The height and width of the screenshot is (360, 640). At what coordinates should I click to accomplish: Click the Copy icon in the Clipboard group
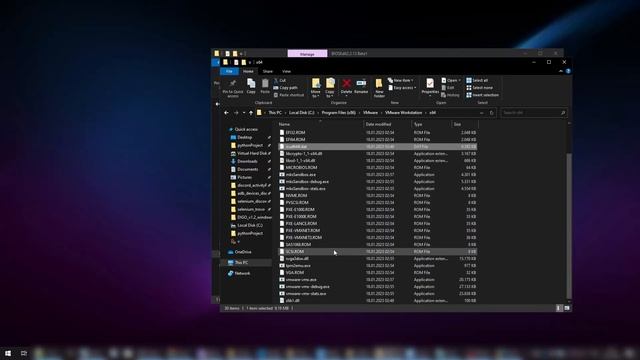251,84
